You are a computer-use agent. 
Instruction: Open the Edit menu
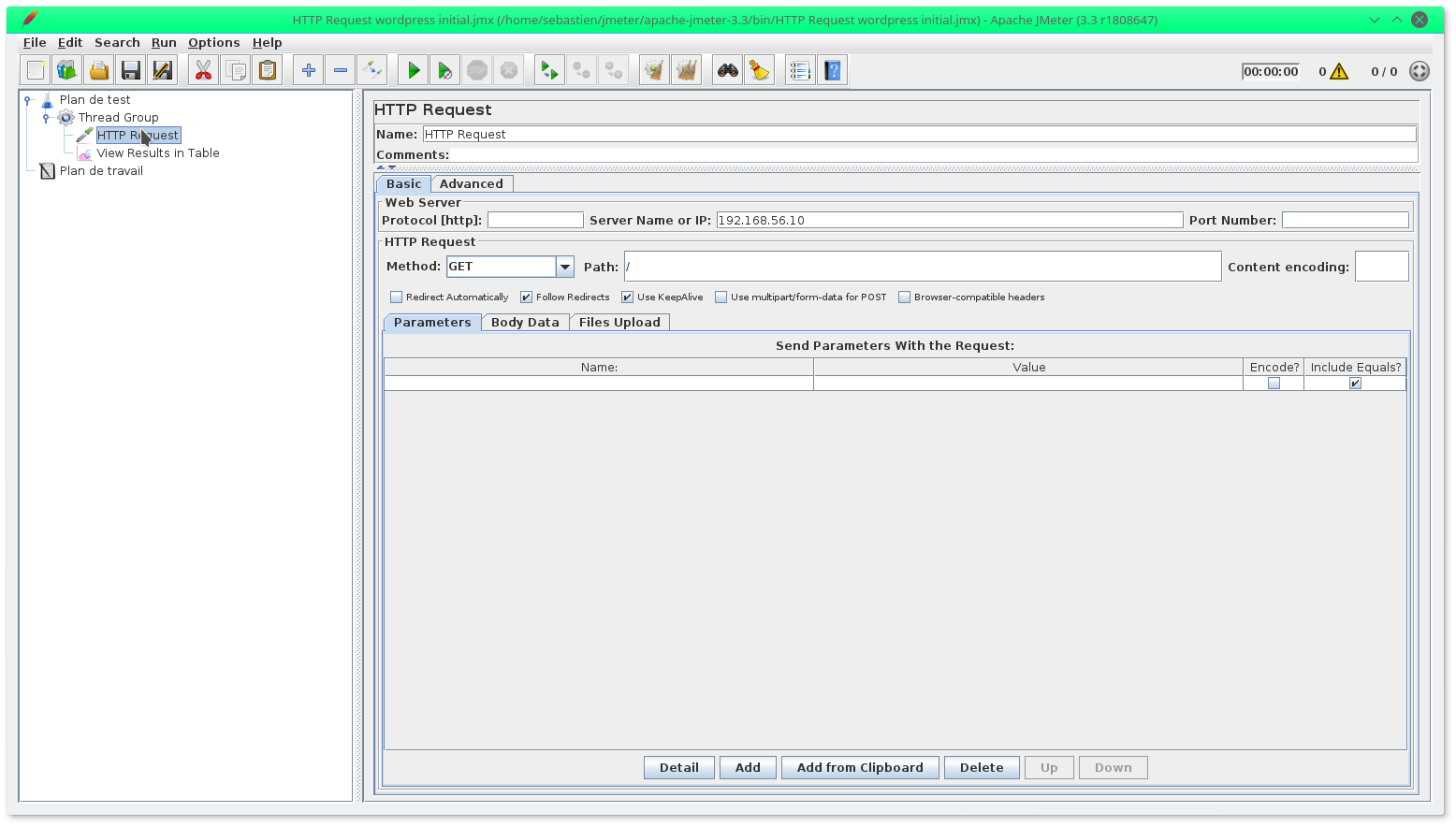(x=70, y=43)
